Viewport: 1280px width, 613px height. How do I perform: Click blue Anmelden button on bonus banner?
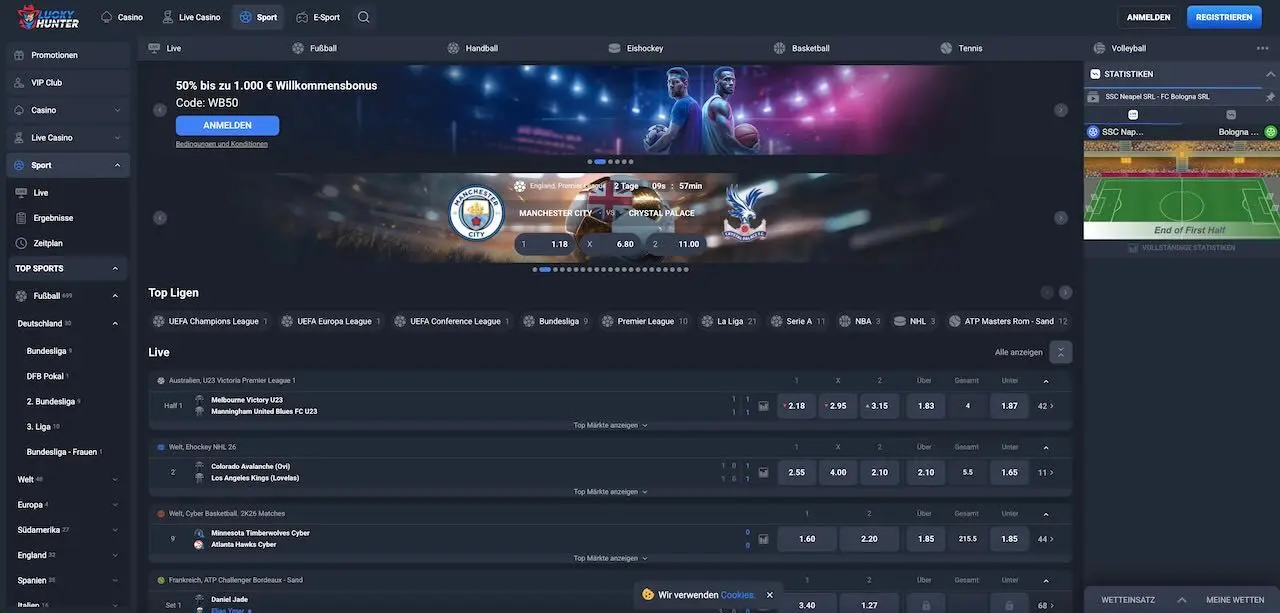[x=227, y=125]
